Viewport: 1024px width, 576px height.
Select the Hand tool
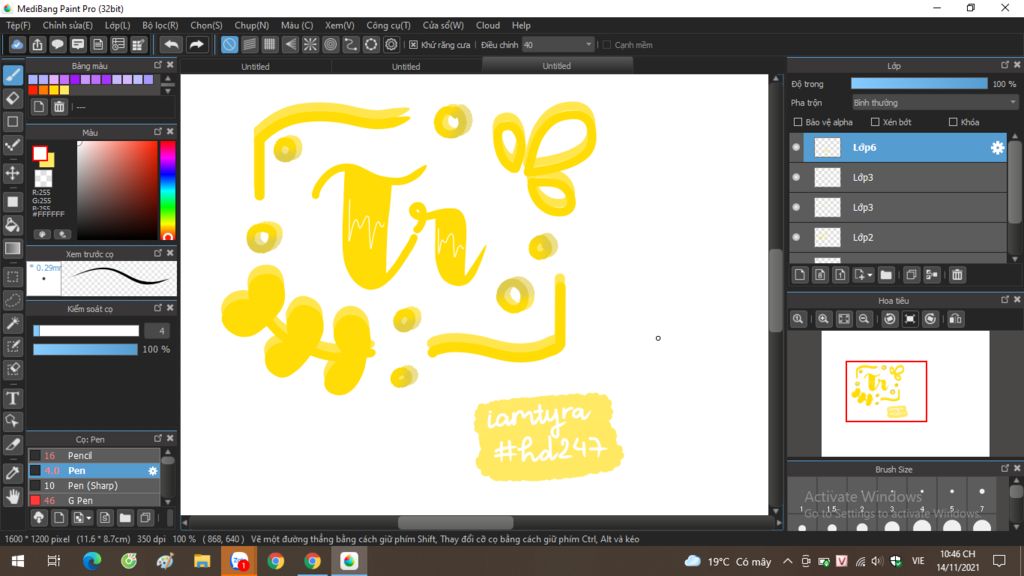12,496
